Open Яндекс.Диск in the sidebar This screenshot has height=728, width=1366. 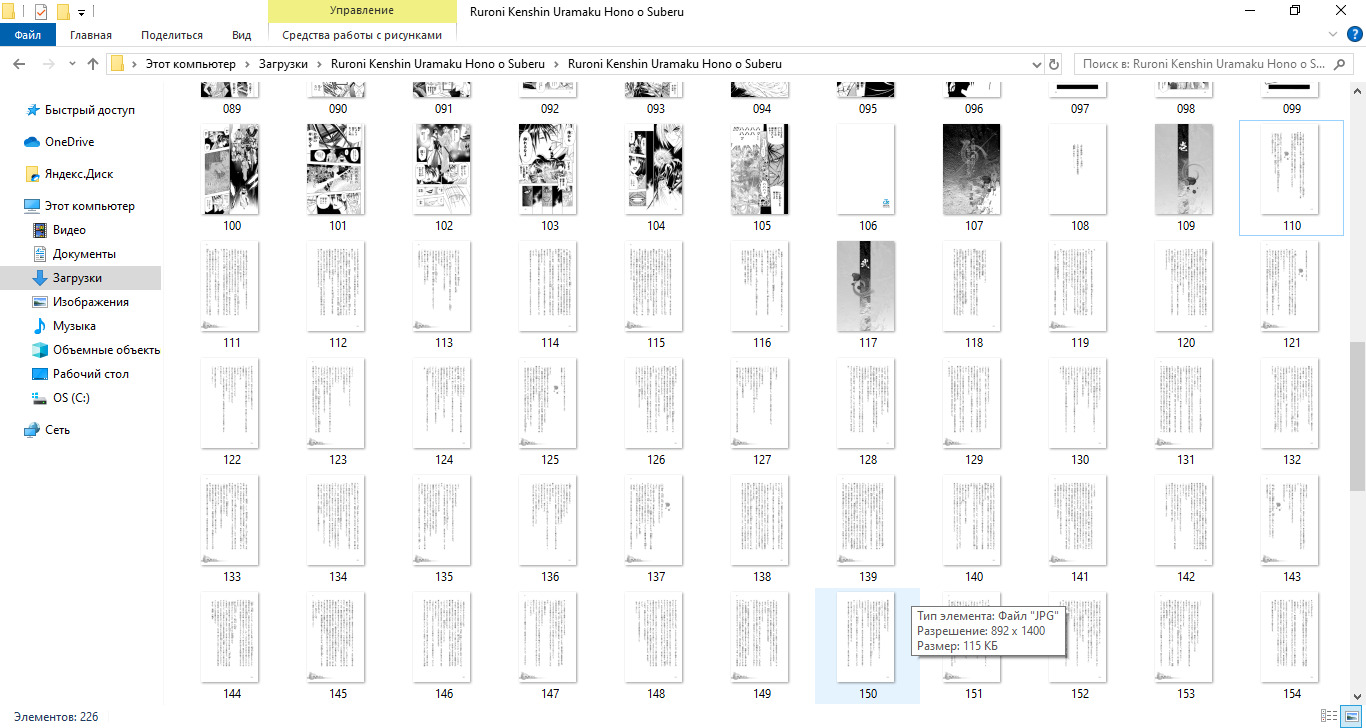pyautogui.click(x=78, y=174)
